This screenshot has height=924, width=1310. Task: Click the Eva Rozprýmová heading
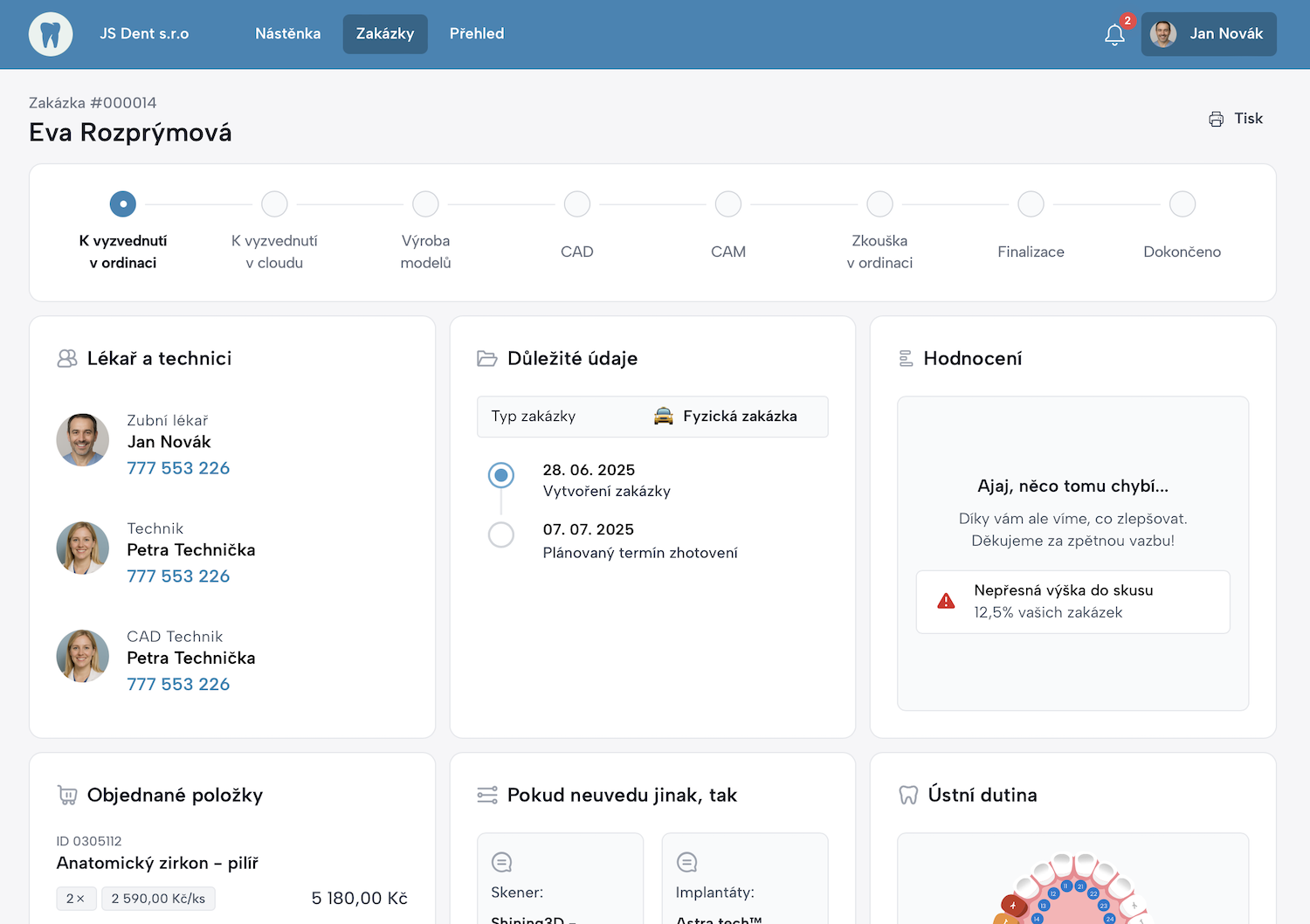coord(130,133)
